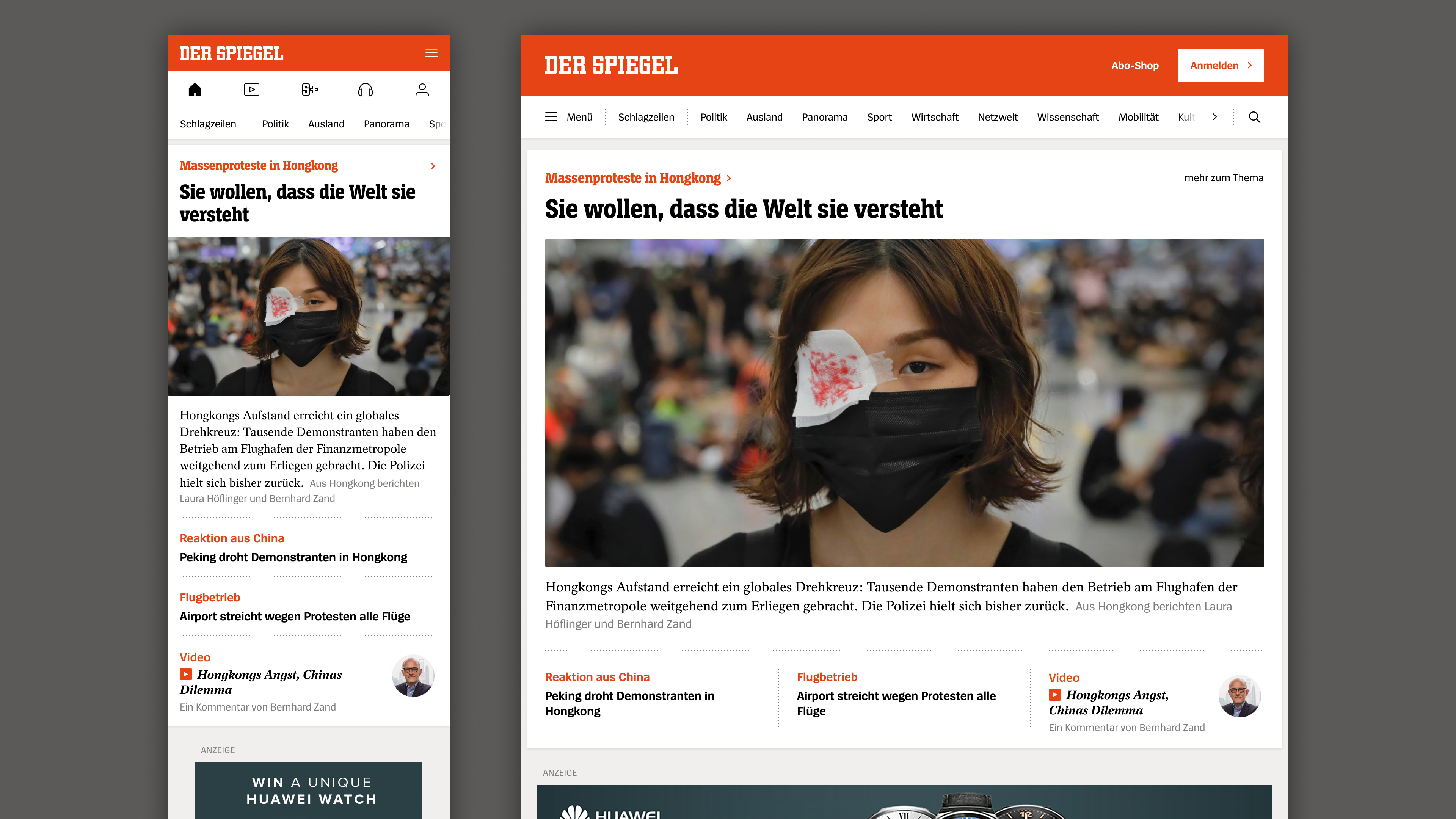Viewport: 1456px width, 819px height.
Task: Click Ein Kommentar von Bernhard Zand in desktop view
Action: point(1127,728)
